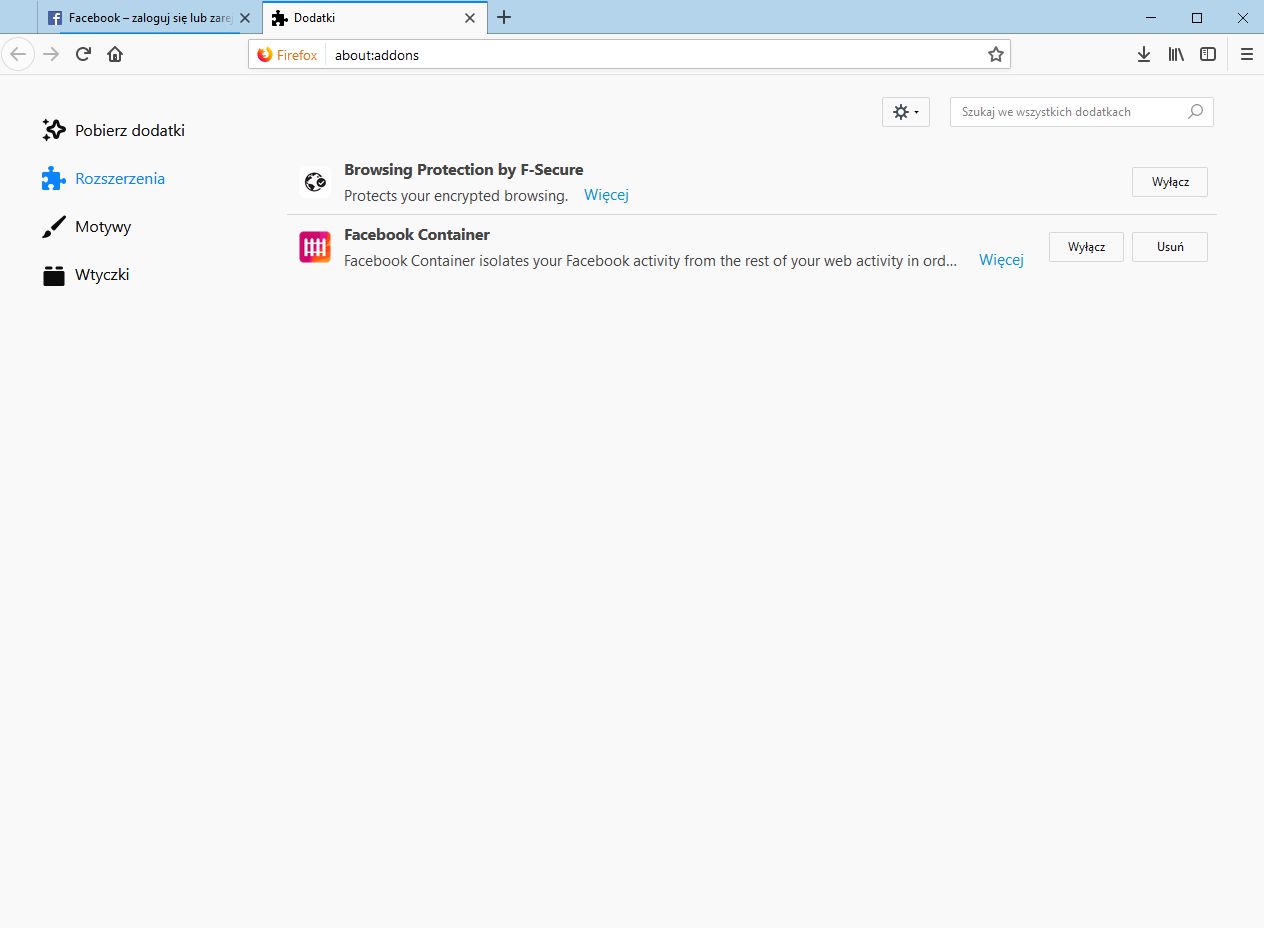This screenshot has width=1264, height=928.
Task: Bookmark this page with the star icon
Action: point(996,55)
